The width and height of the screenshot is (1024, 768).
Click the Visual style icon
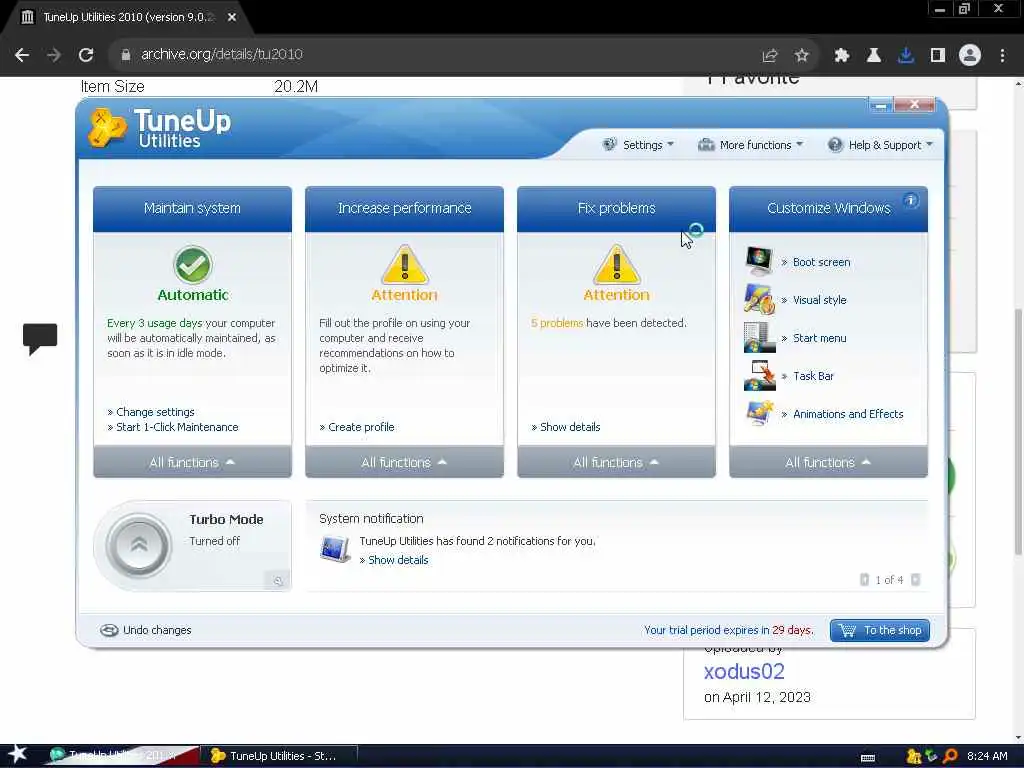pos(759,299)
